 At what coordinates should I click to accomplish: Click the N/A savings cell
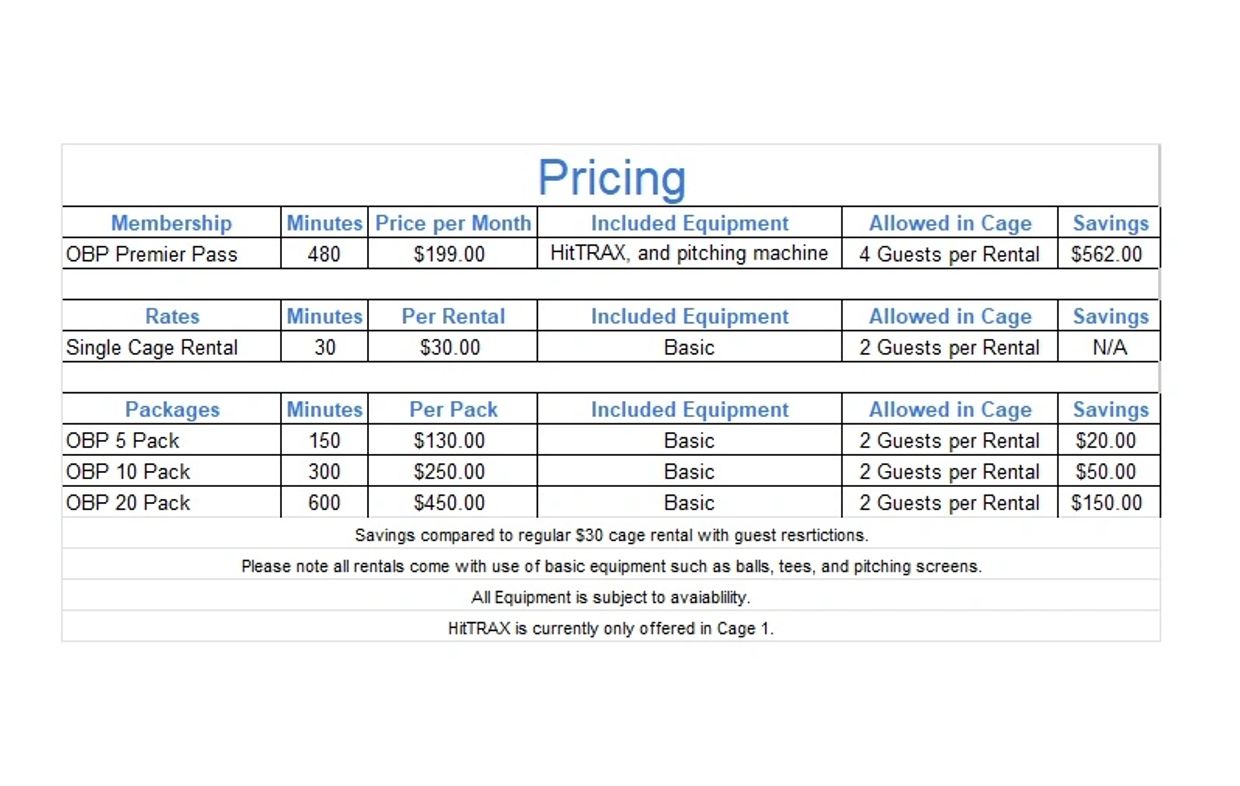coord(1110,347)
